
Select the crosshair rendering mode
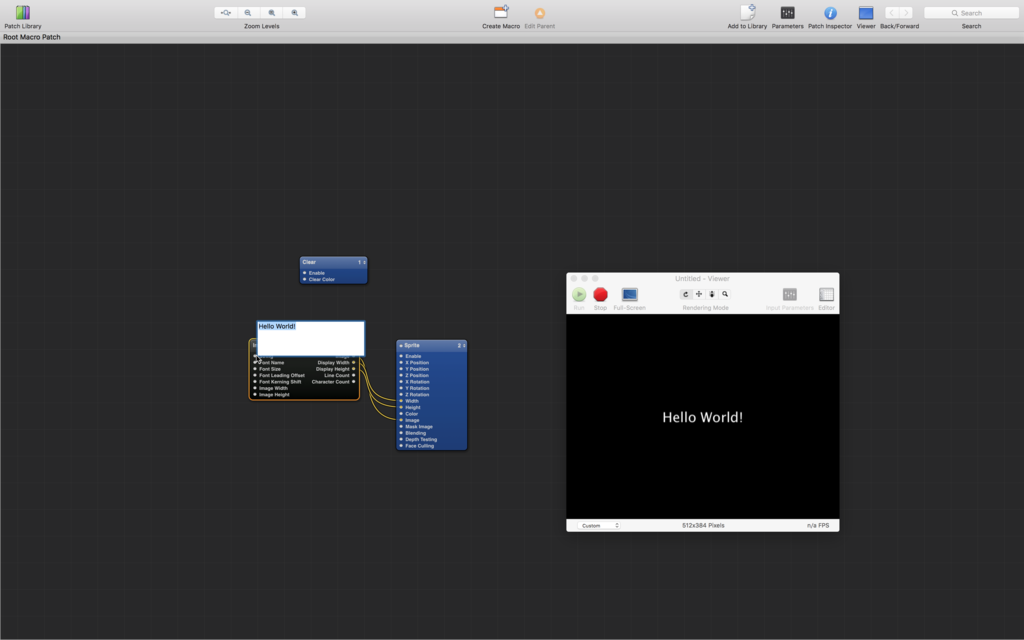click(699, 295)
